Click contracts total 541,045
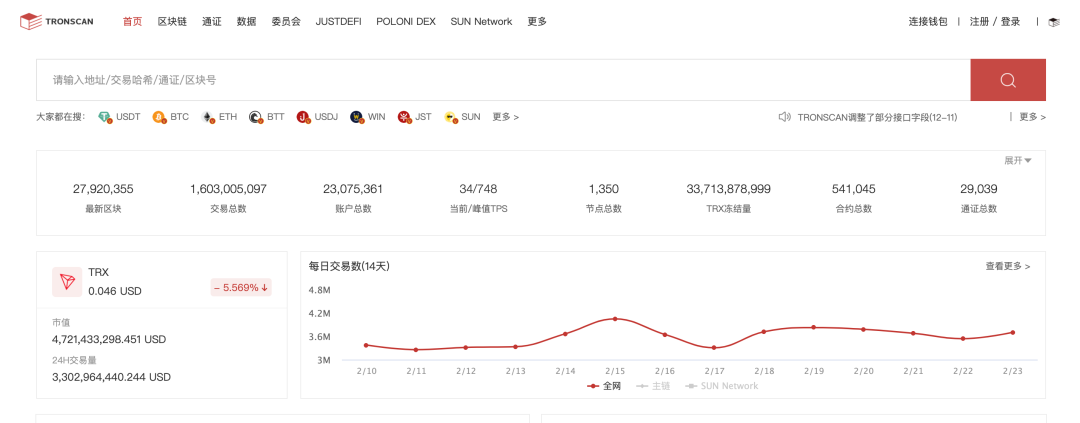1080x423 pixels. pos(853,189)
